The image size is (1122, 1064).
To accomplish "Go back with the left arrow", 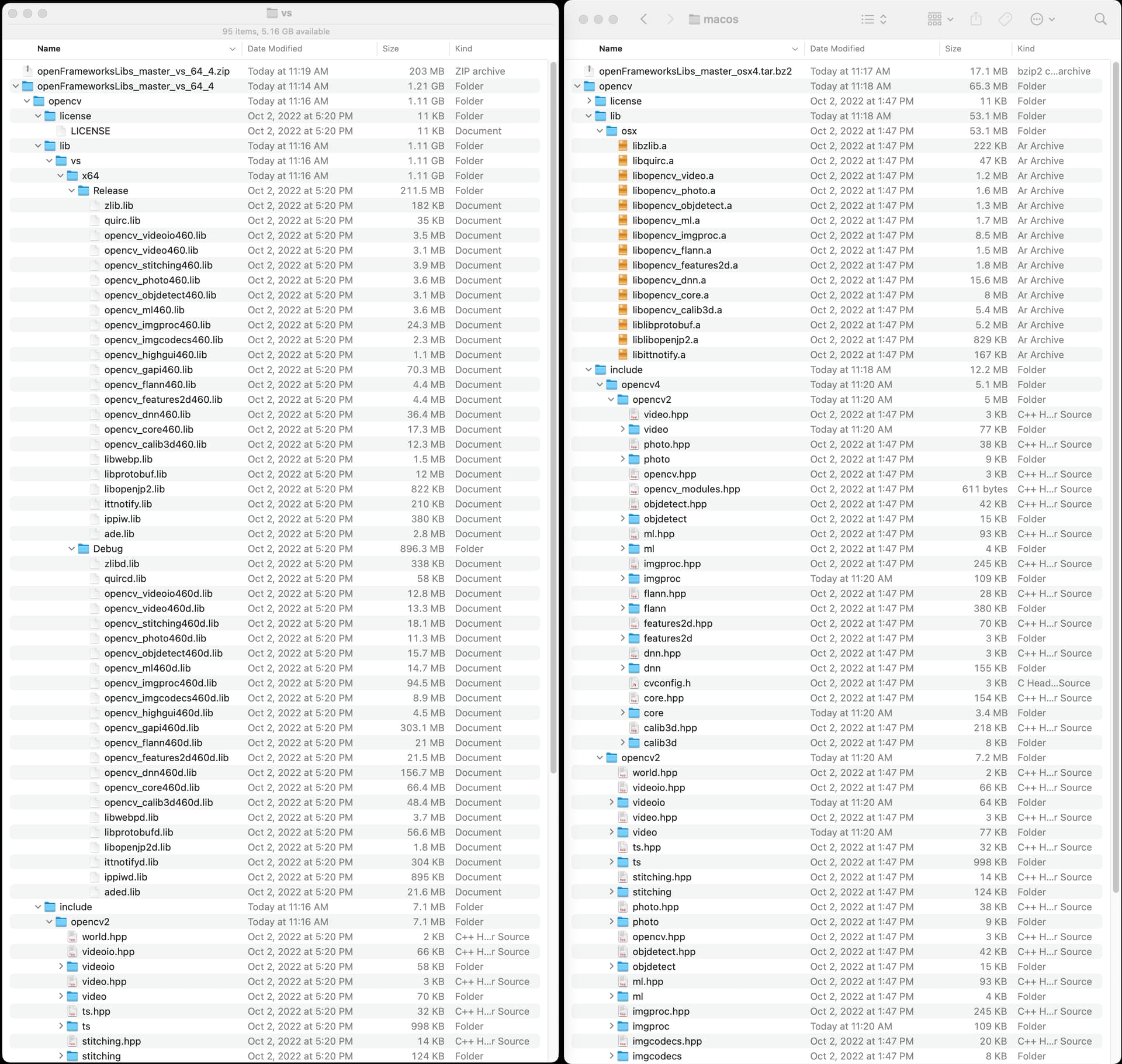I will click(x=643, y=19).
